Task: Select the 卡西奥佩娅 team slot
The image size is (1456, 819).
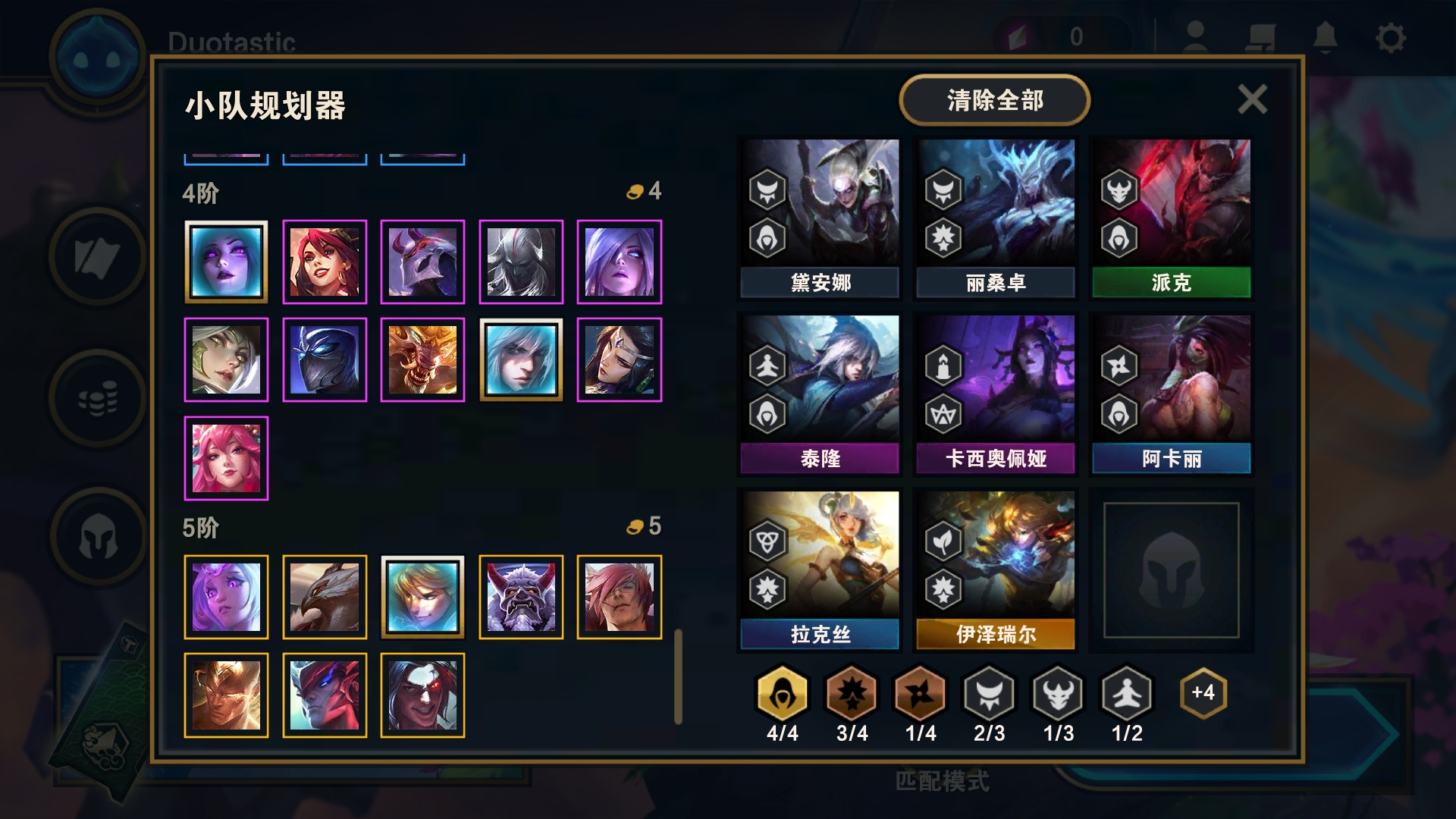Action: click(x=996, y=394)
